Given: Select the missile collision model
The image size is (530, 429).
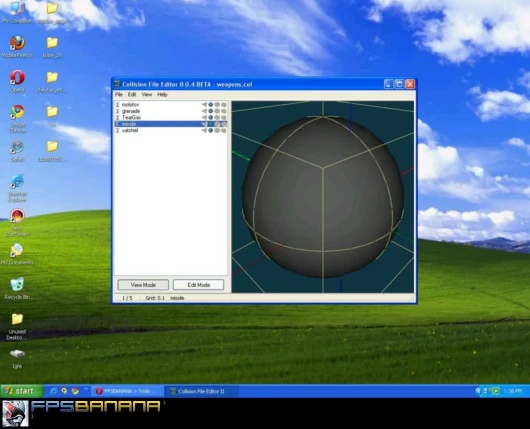Looking at the screenshot, I should 171,124.
